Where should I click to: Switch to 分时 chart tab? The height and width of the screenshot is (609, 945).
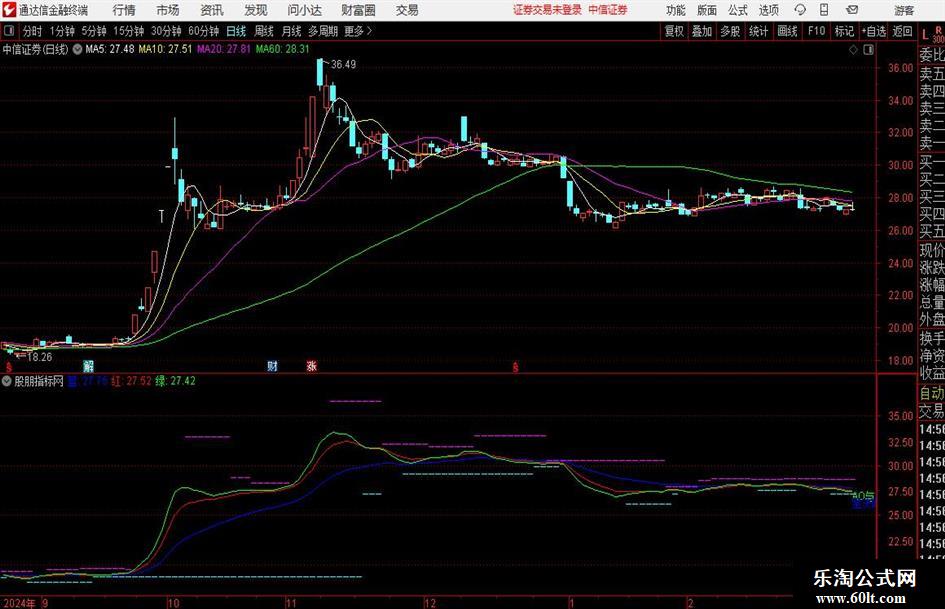tap(32, 31)
